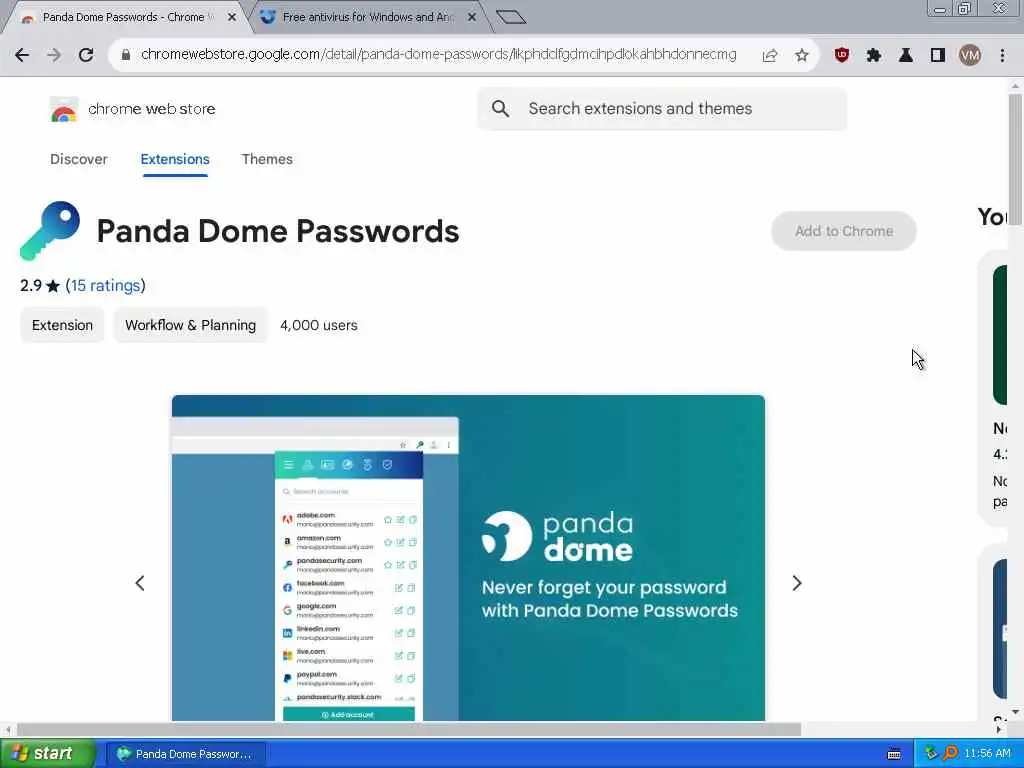Share this page via share icon
The height and width of the screenshot is (768, 1024).
point(770,56)
